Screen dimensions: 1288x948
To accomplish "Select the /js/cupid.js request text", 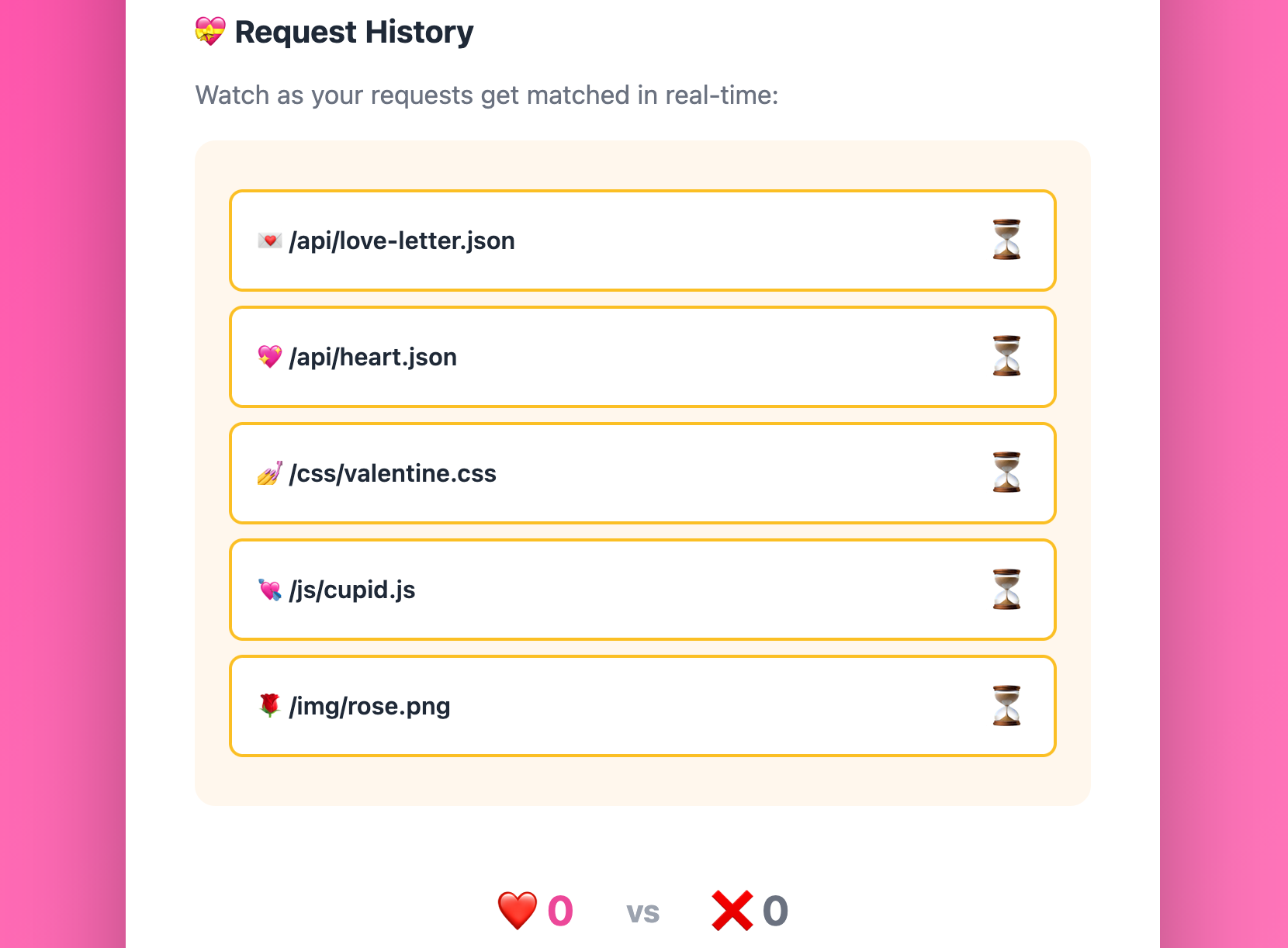I will pos(352,590).
